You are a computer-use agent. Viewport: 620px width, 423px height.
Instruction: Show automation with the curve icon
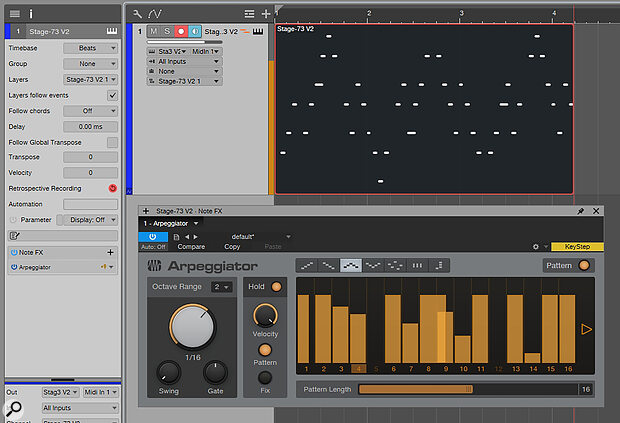click(x=155, y=14)
